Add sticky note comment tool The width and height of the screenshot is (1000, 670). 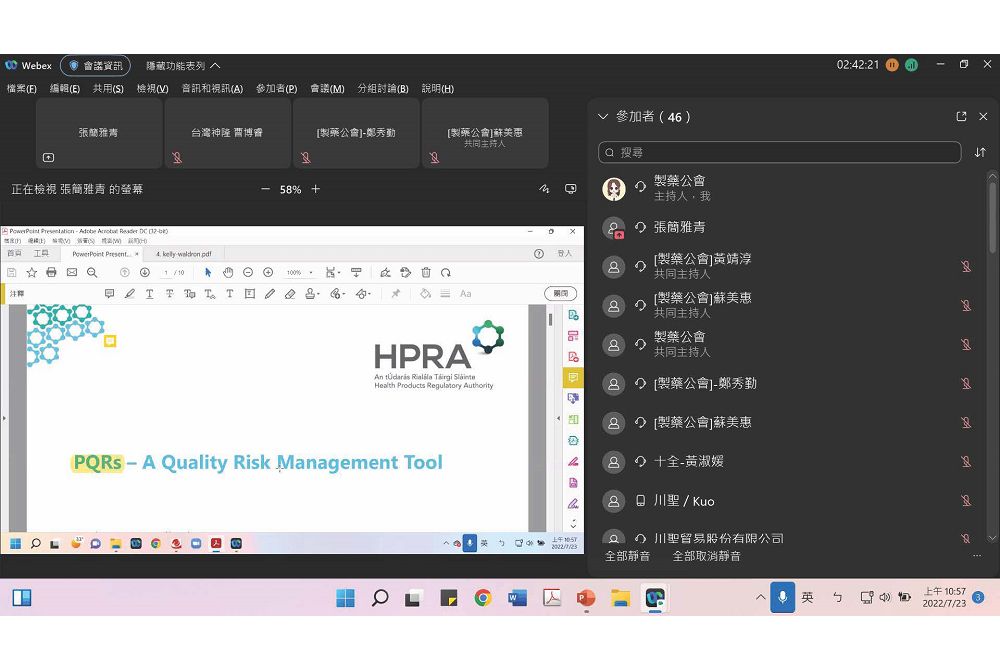pos(109,294)
